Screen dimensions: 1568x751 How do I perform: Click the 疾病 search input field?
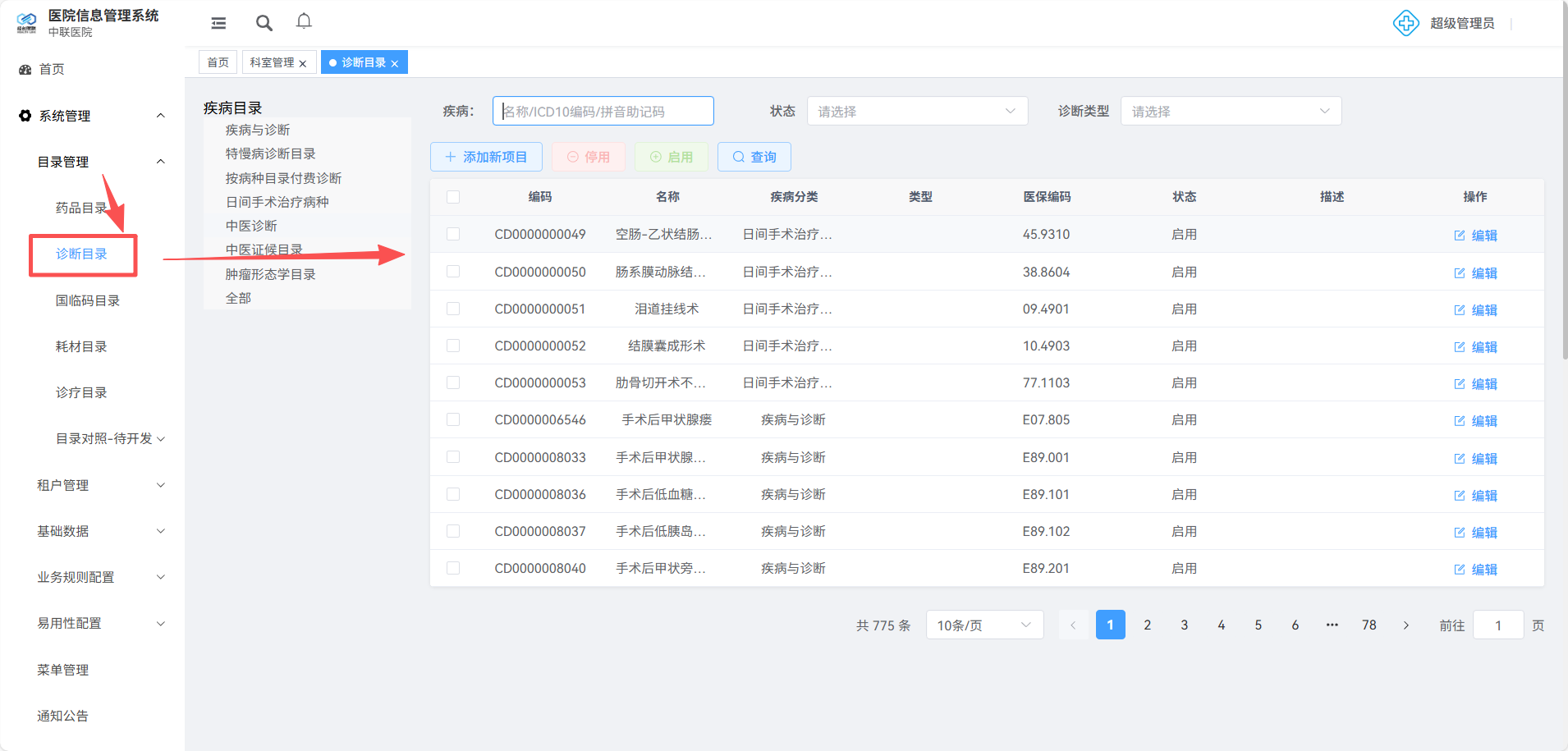[x=603, y=112]
